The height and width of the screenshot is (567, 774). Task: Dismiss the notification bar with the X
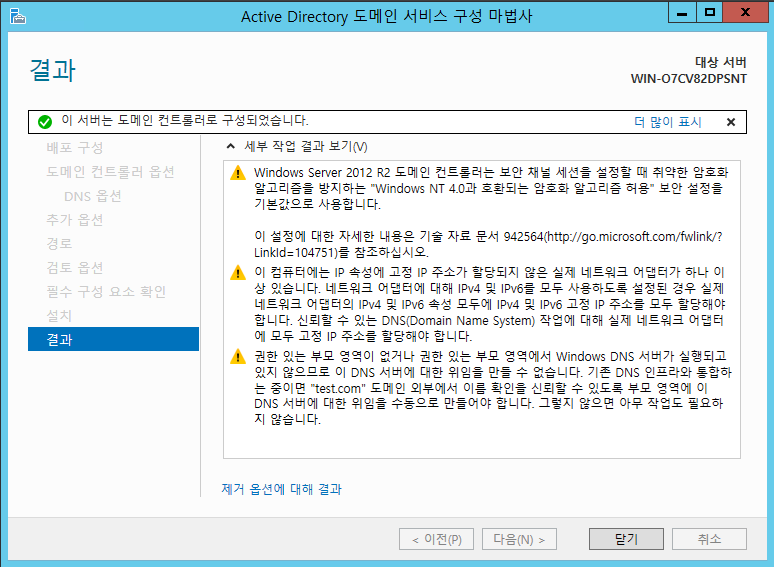730,122
